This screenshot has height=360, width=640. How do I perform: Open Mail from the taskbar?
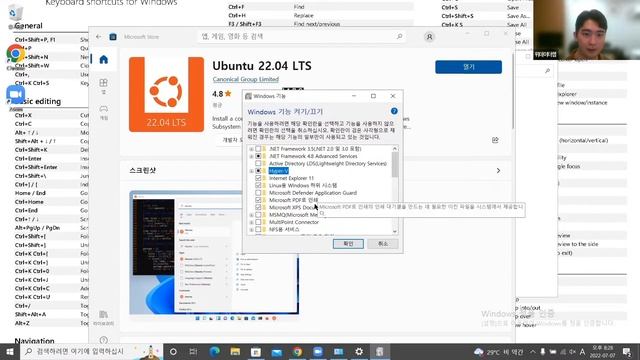click(x=277, y=351)
